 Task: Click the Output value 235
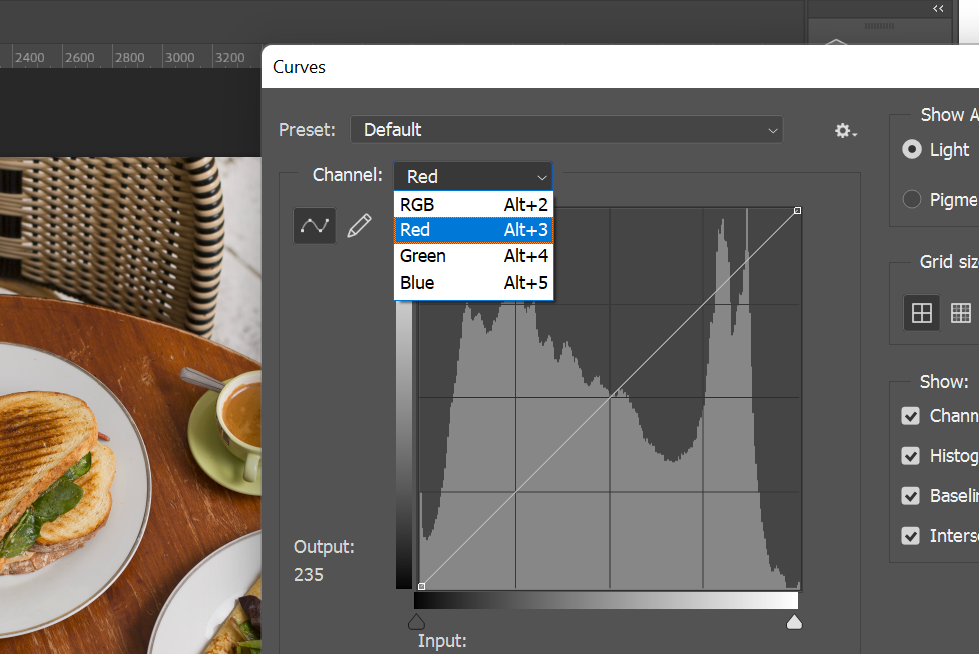tap(309, 575)
